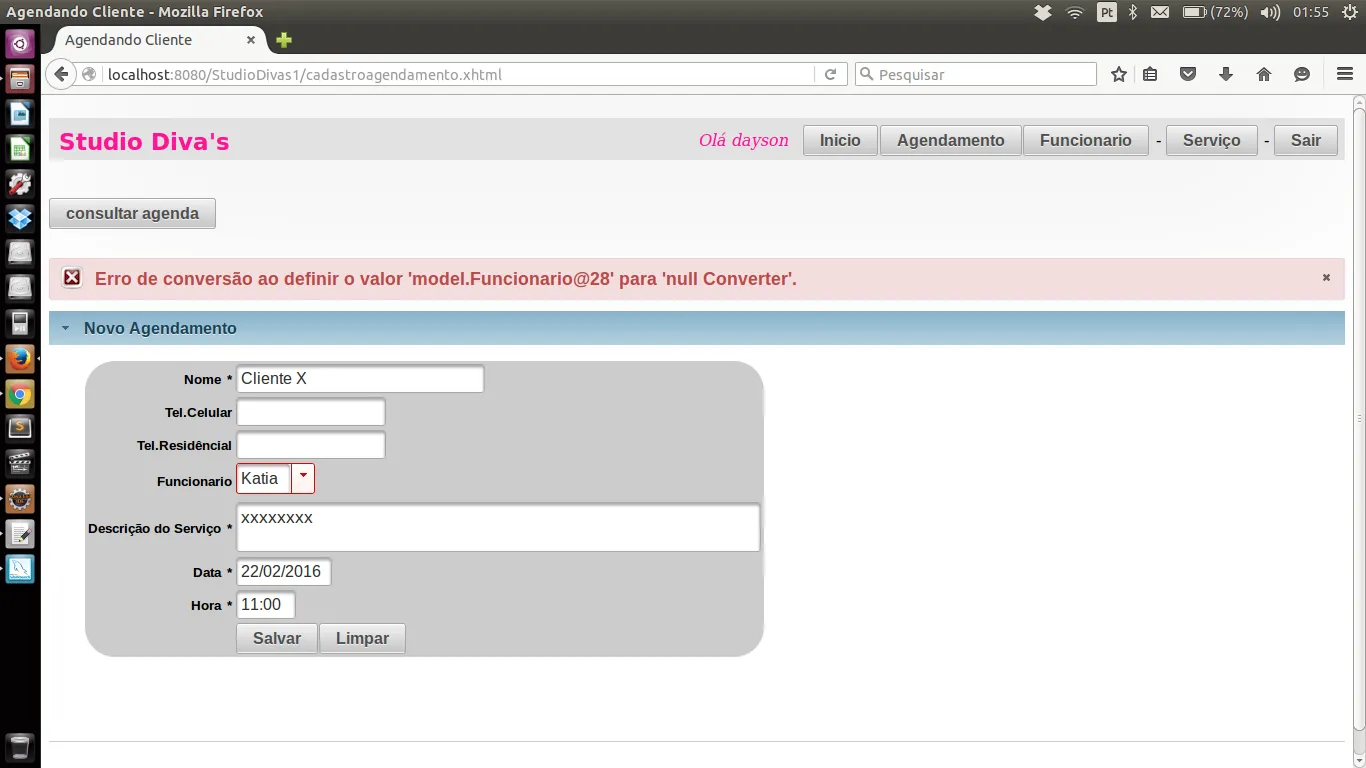The width and height of the screenshot is (1366, 768).
Task: Save the appointment with Salvar
Action: (x=277, y=639)
